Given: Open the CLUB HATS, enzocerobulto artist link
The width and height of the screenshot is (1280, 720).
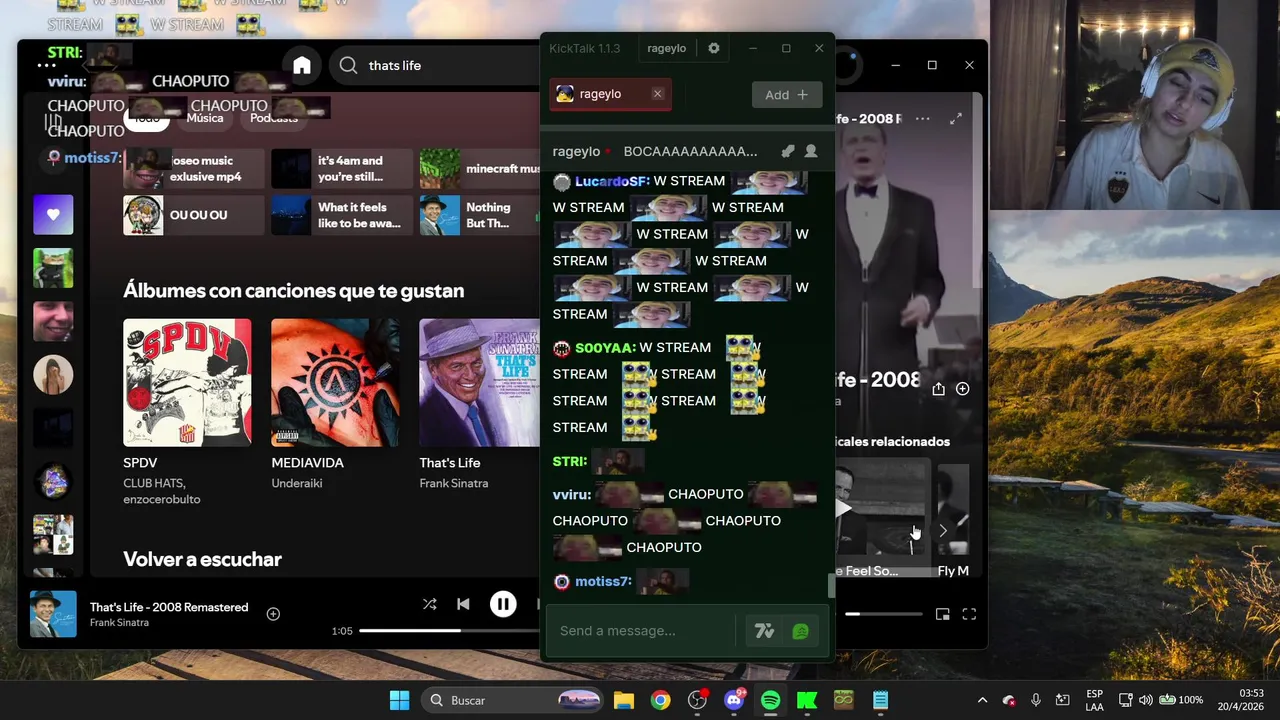Looking at the screenshot, I should [162, 491].
